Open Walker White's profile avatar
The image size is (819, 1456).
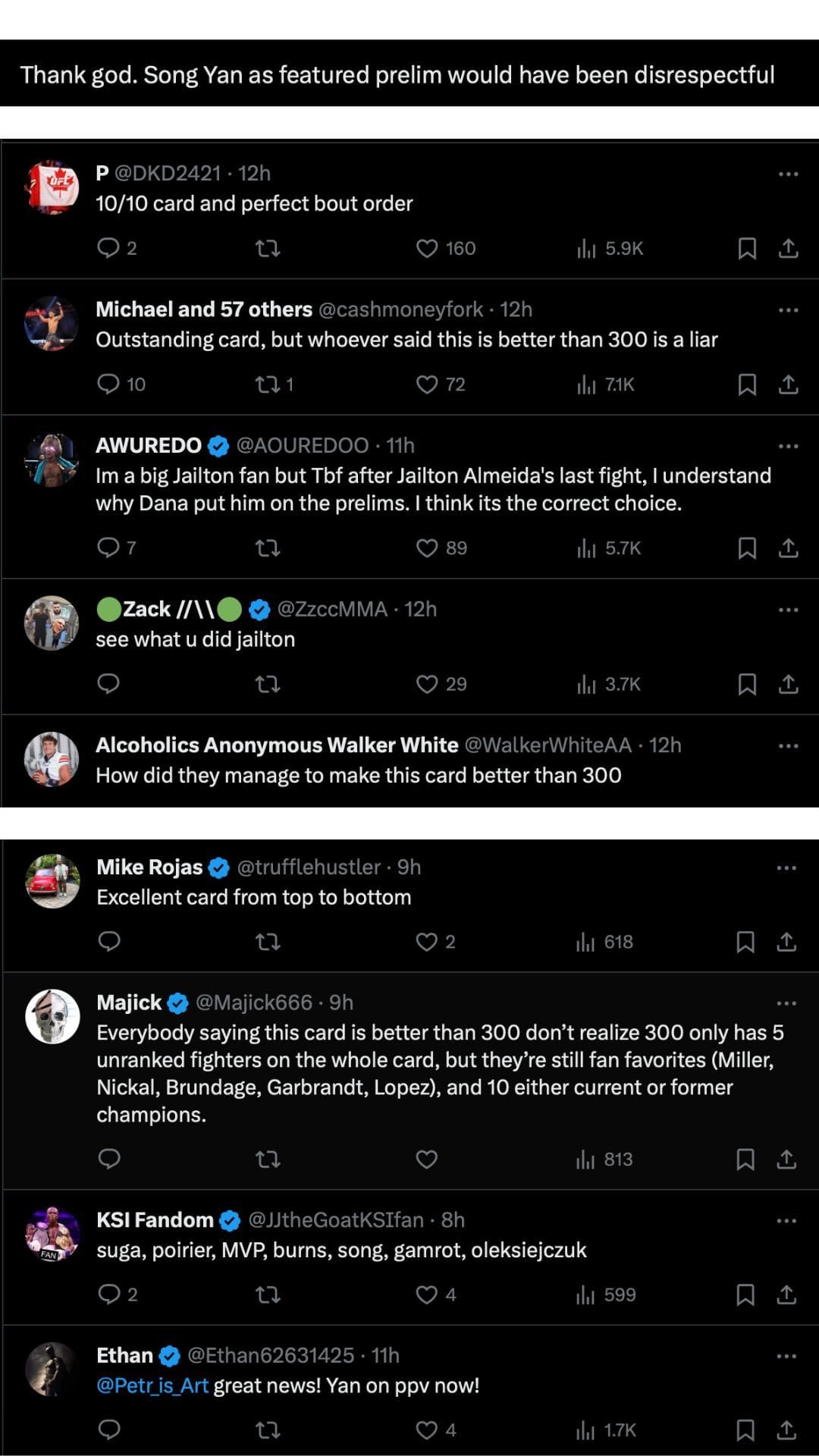pos(52,759)
